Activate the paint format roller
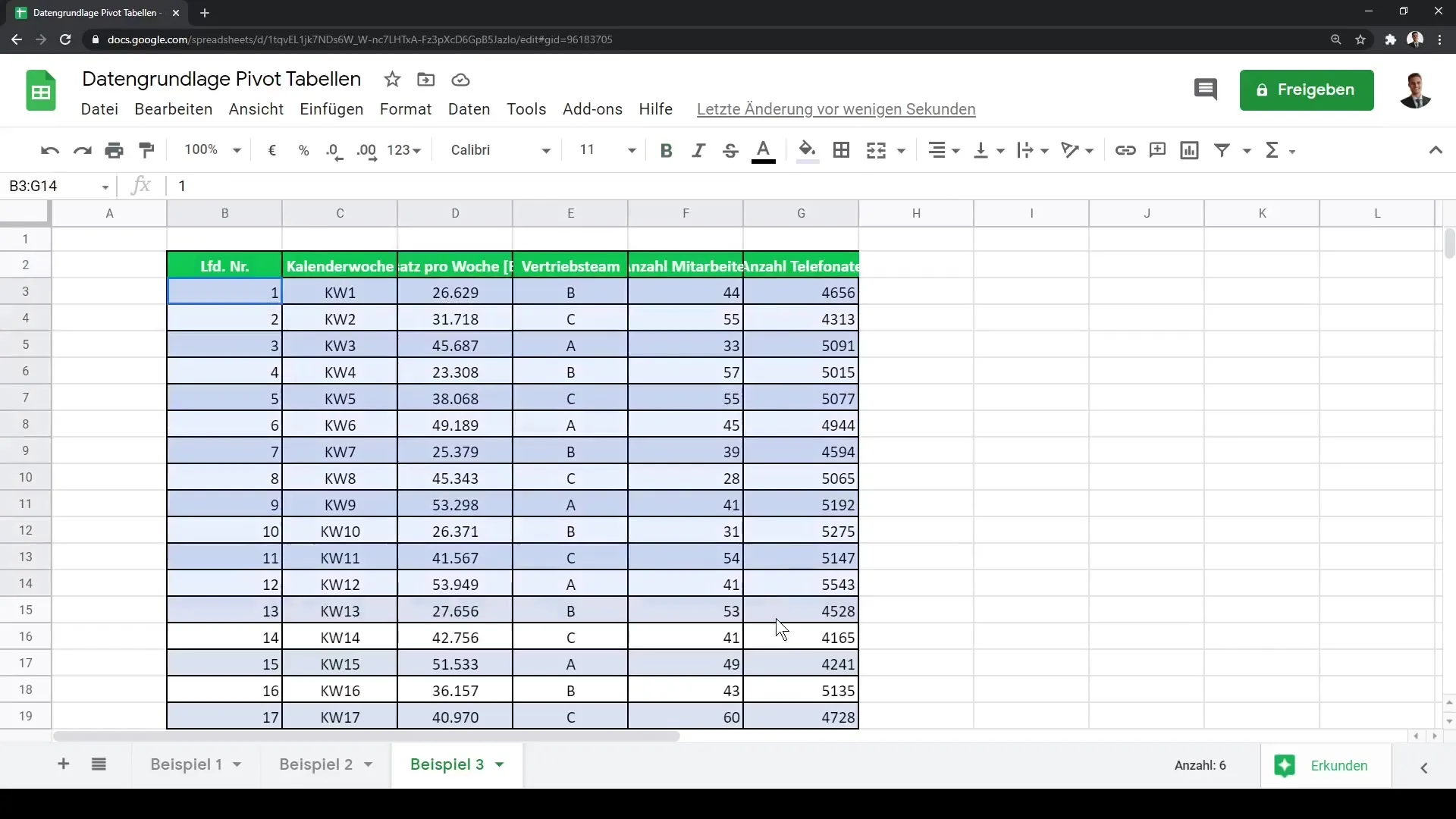This screenshot has width=1456, height=819. pos(147,150)
